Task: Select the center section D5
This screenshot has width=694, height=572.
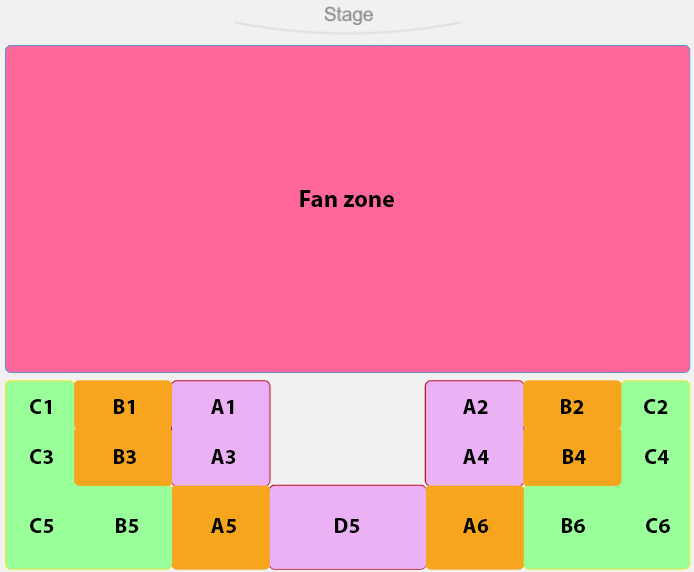Action: point(347,526)
